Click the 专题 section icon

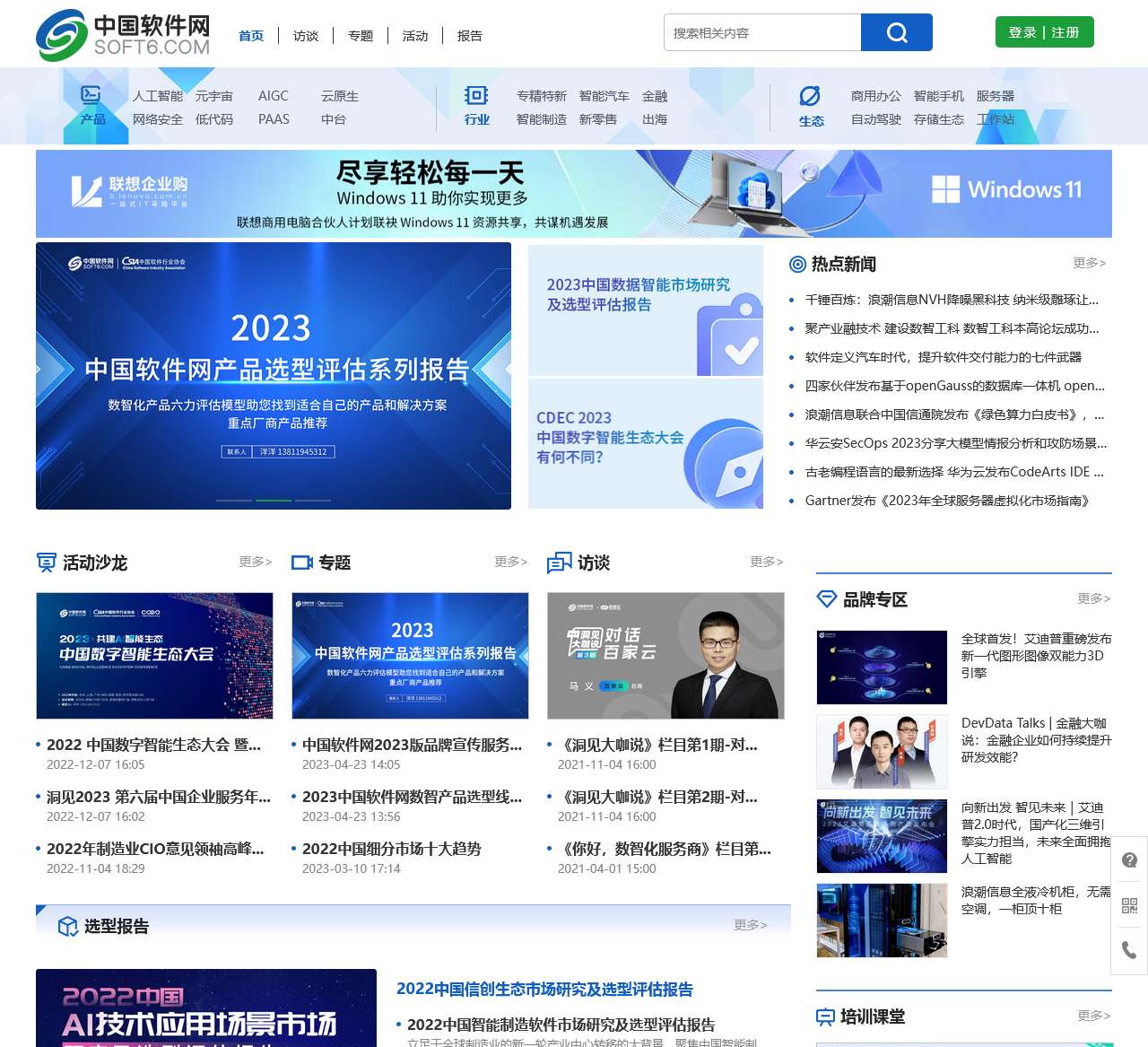302,563
